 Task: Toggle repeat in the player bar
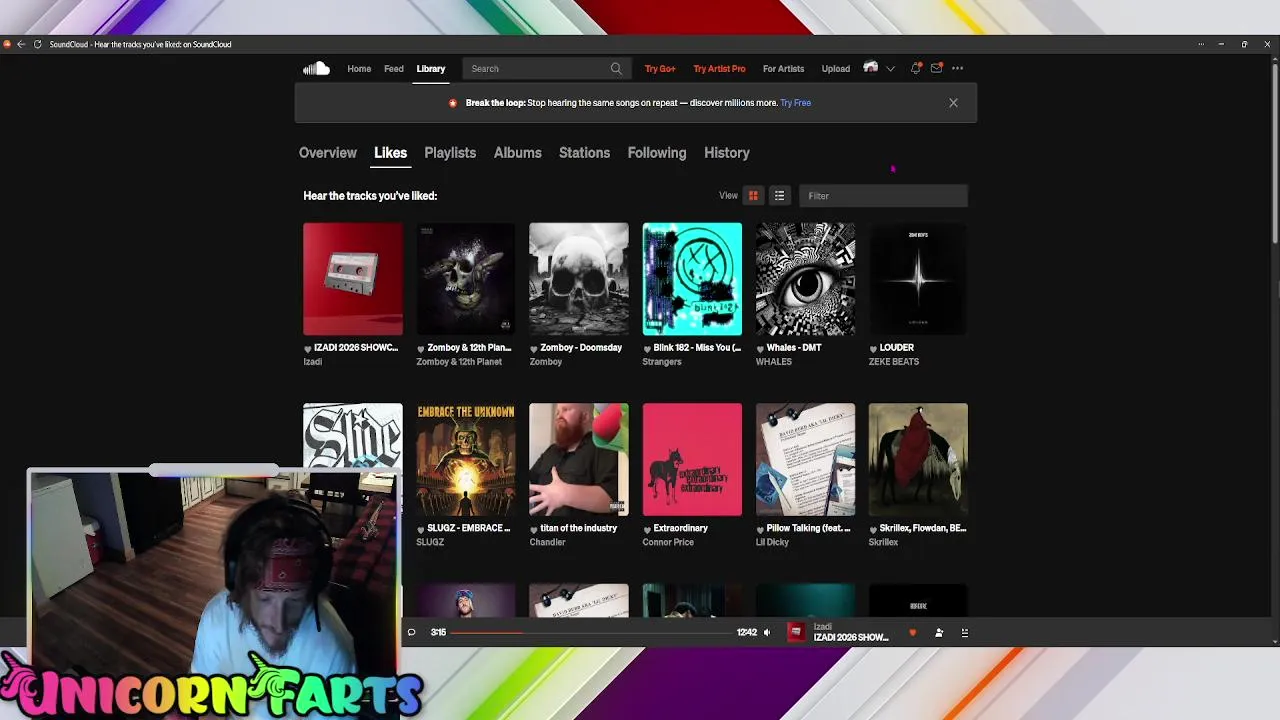411,632
